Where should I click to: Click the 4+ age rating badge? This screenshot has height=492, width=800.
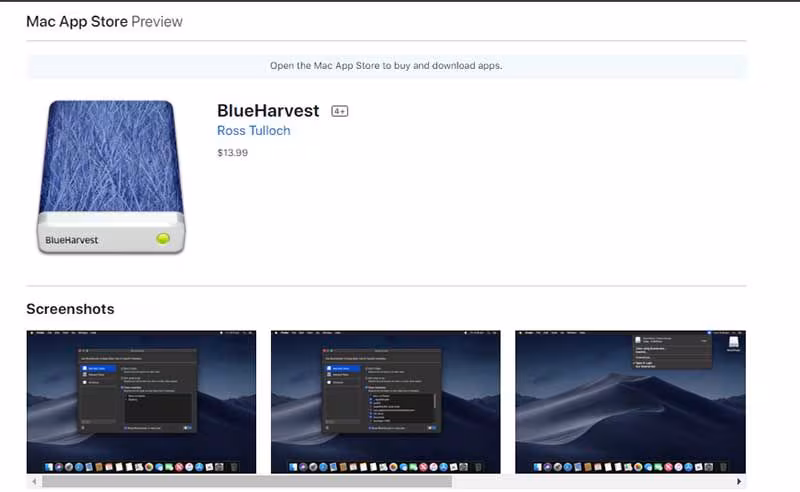[x=340, y=111]
